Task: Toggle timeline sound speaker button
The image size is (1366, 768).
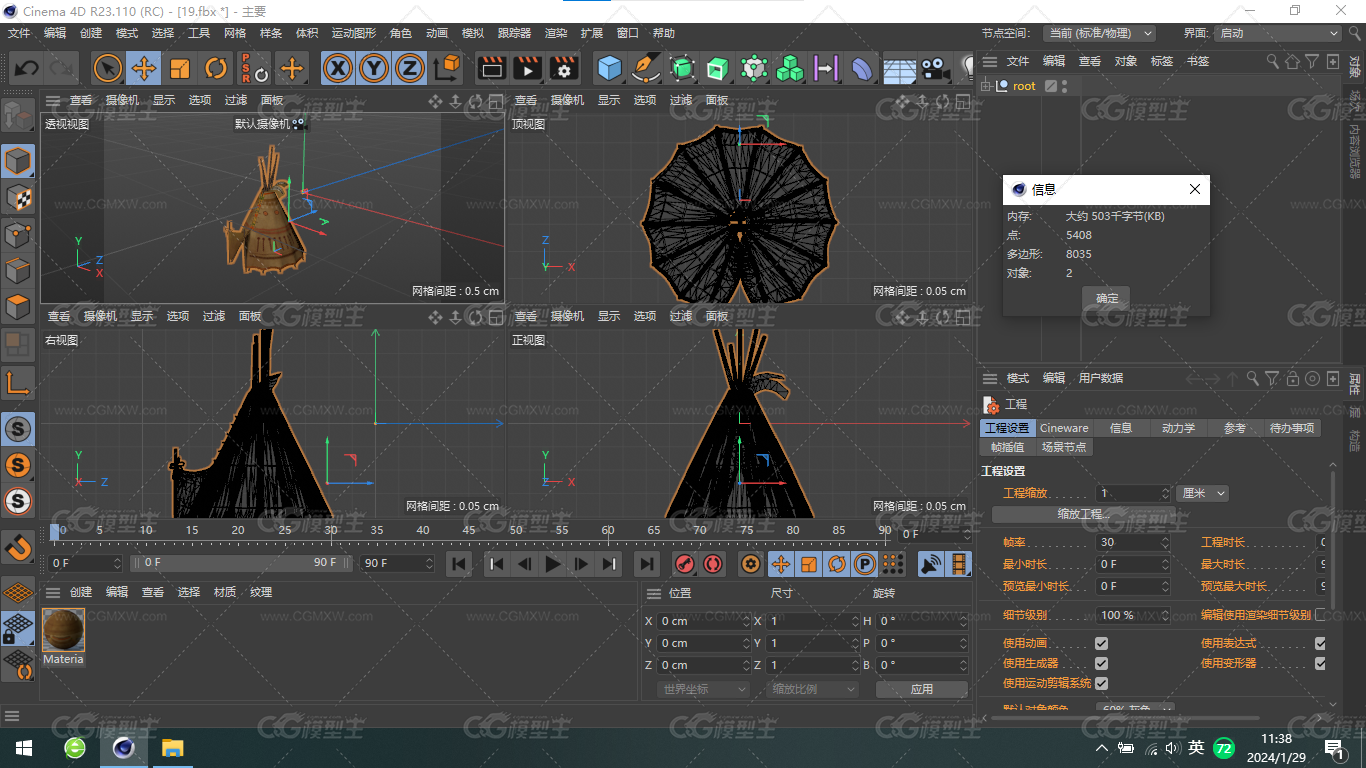Action: point(931,564)
